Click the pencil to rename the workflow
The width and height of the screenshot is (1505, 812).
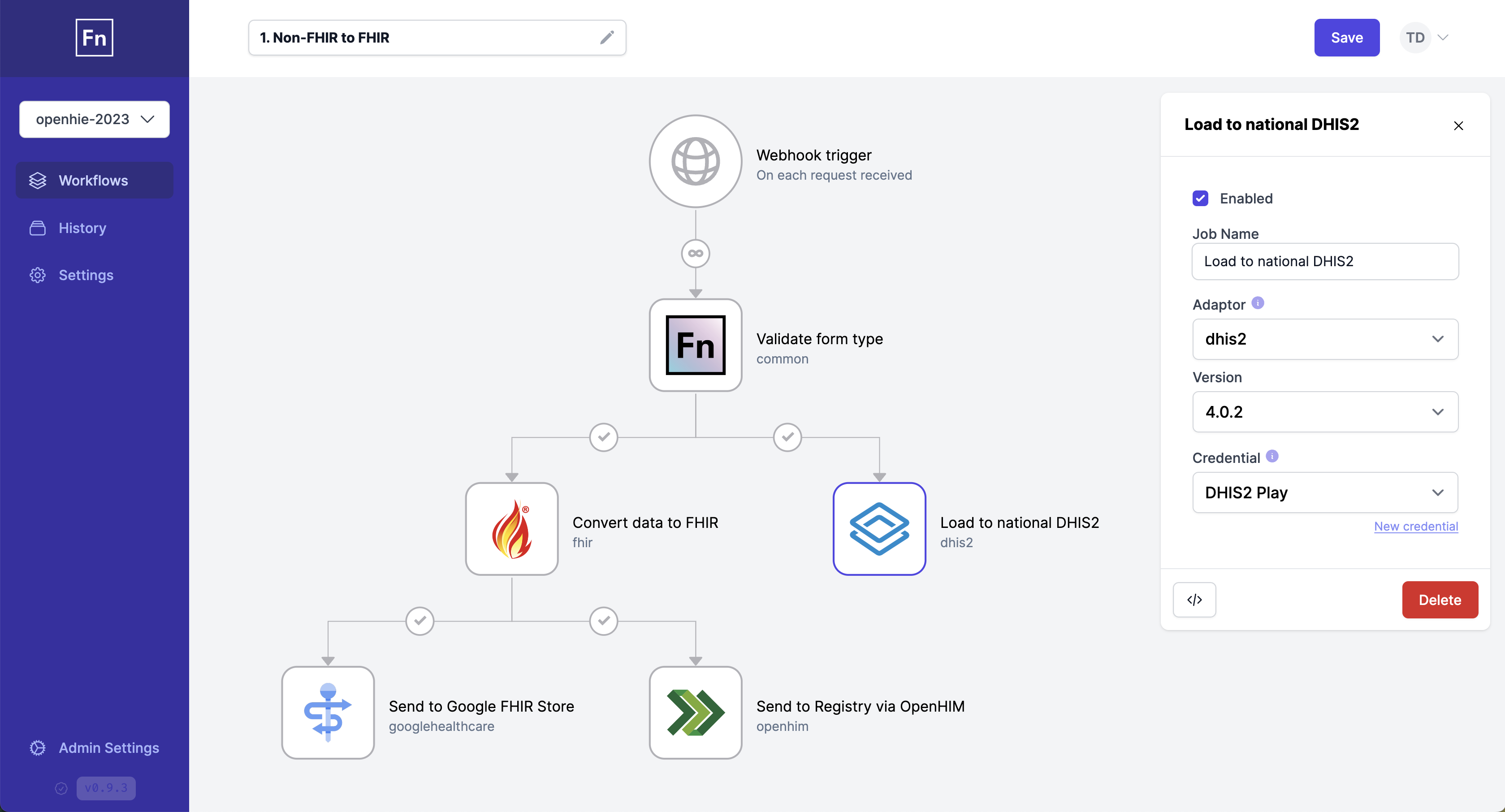coord(608,37)
